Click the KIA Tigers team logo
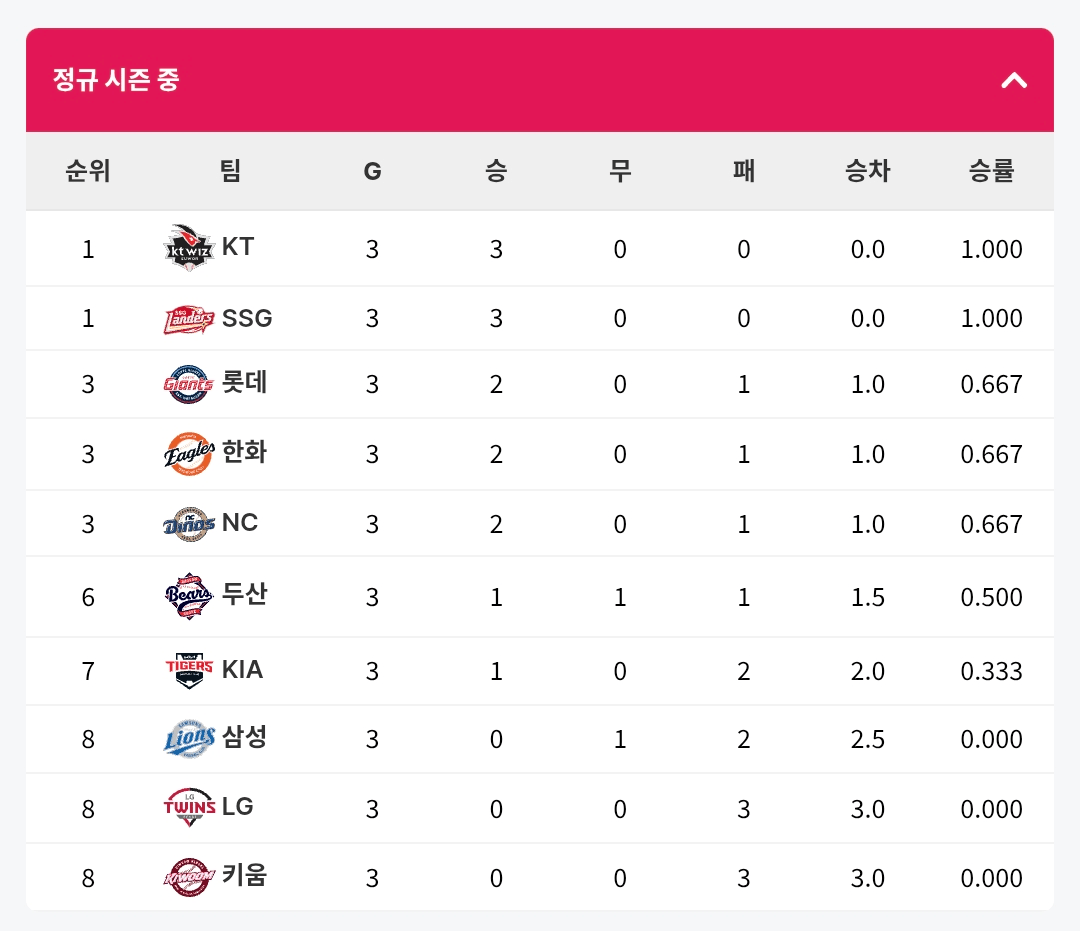Viewport: 1080px width, 931px height. click(x=189, y=670)
